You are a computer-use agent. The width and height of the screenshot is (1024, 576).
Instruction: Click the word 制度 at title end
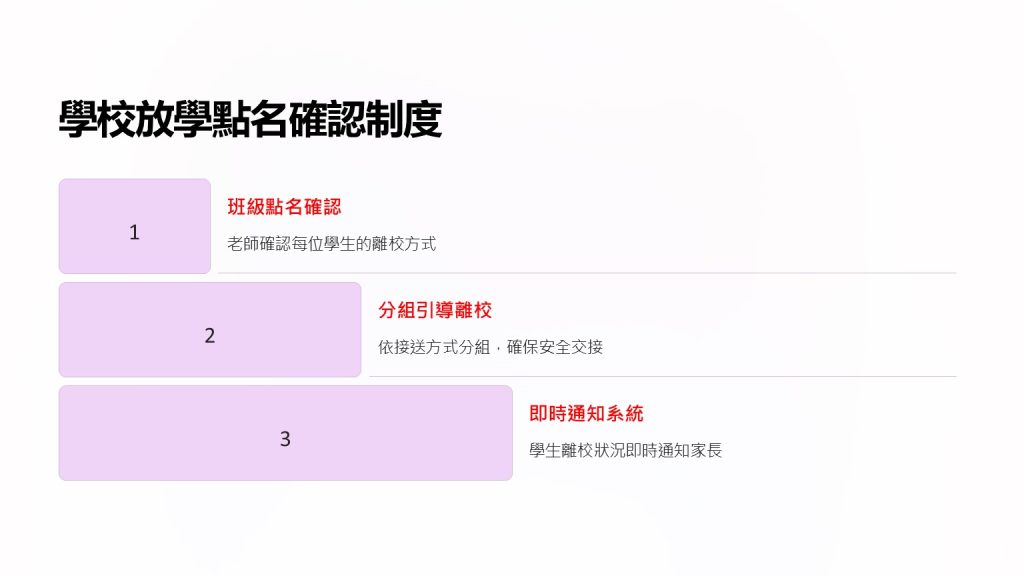point(404,120)
